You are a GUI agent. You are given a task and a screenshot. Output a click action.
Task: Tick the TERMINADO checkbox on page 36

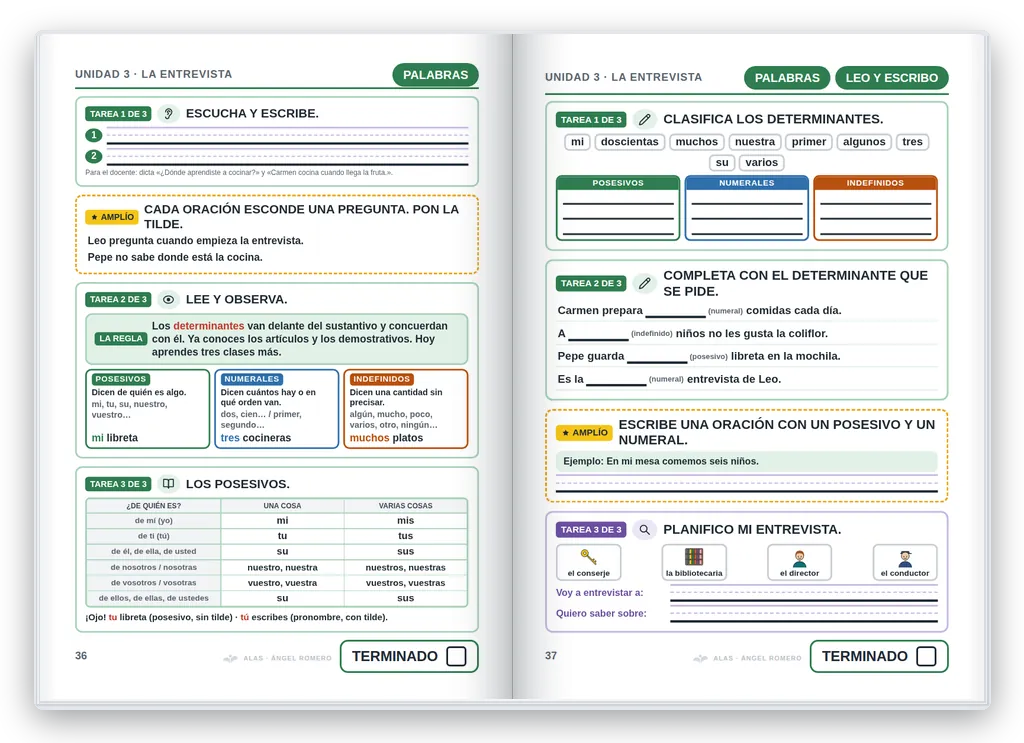pyautogui.click(x=456, y=656)
